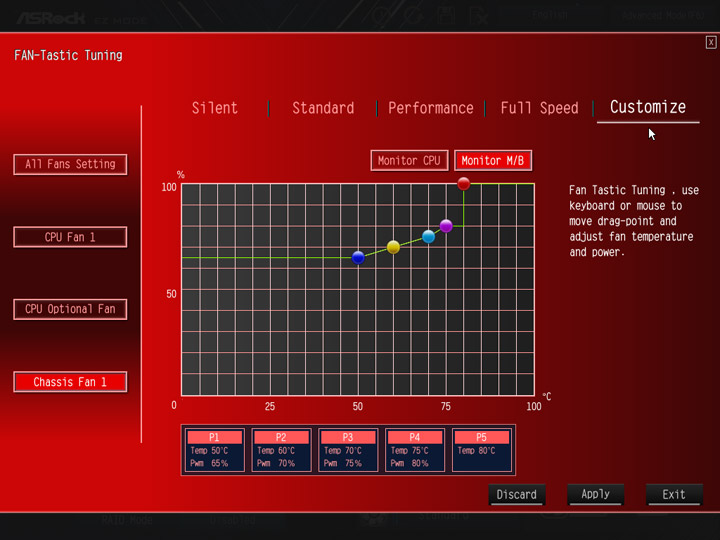Toggle Monitor M/B temperature source
The image size is (720, 540).
[493, 160]
